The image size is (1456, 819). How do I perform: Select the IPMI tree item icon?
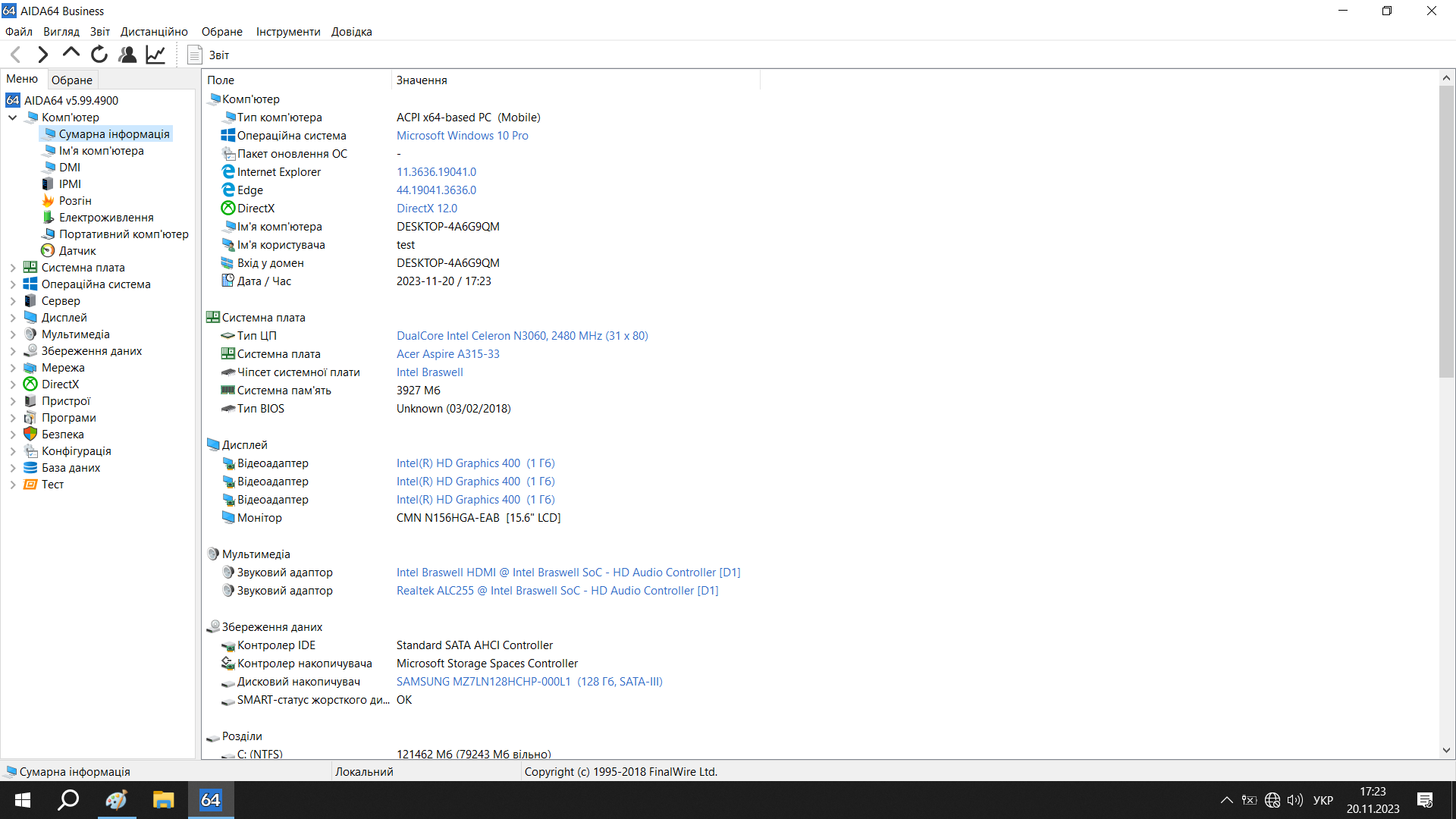click(x=49, y=184)
